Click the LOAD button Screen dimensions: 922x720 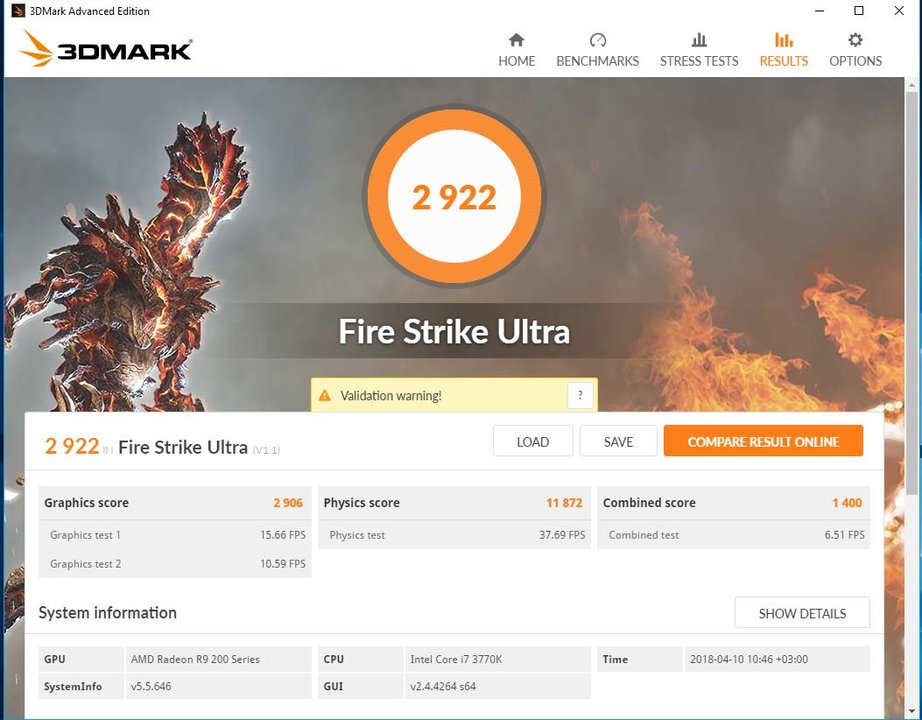[x=533, y=441]
